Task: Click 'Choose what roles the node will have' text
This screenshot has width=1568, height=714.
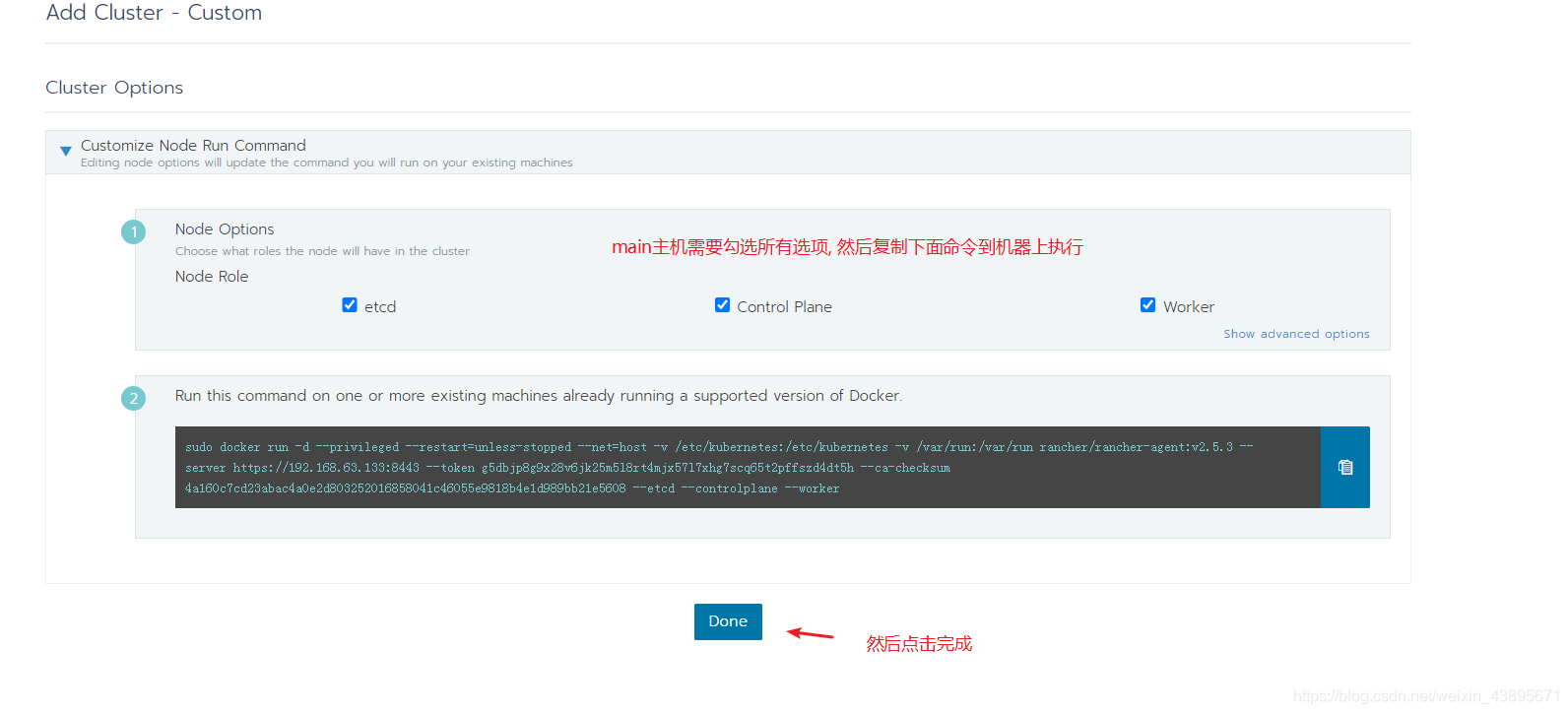Action: click(322, 251)
